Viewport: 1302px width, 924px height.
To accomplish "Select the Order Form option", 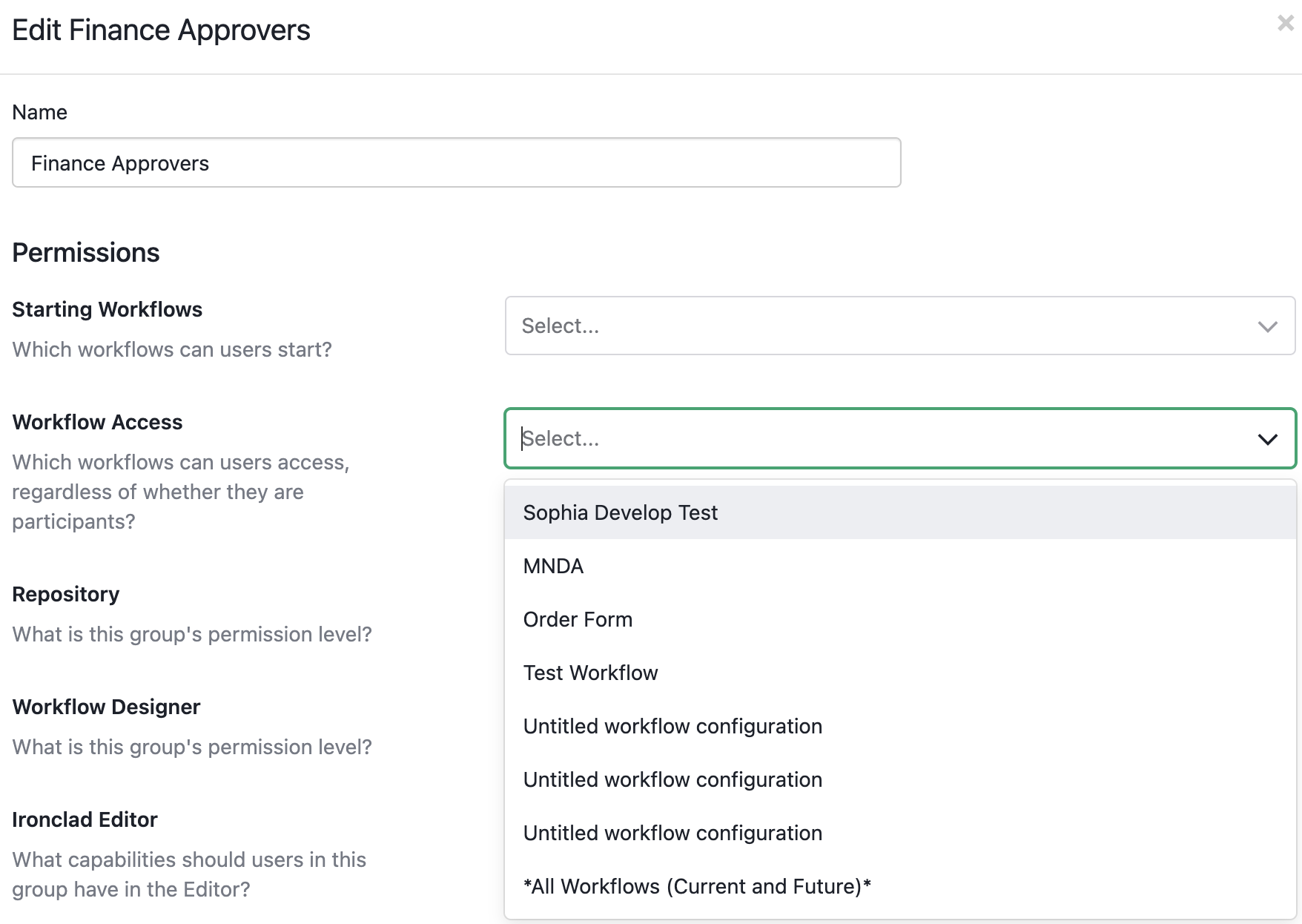I will 900,619.
